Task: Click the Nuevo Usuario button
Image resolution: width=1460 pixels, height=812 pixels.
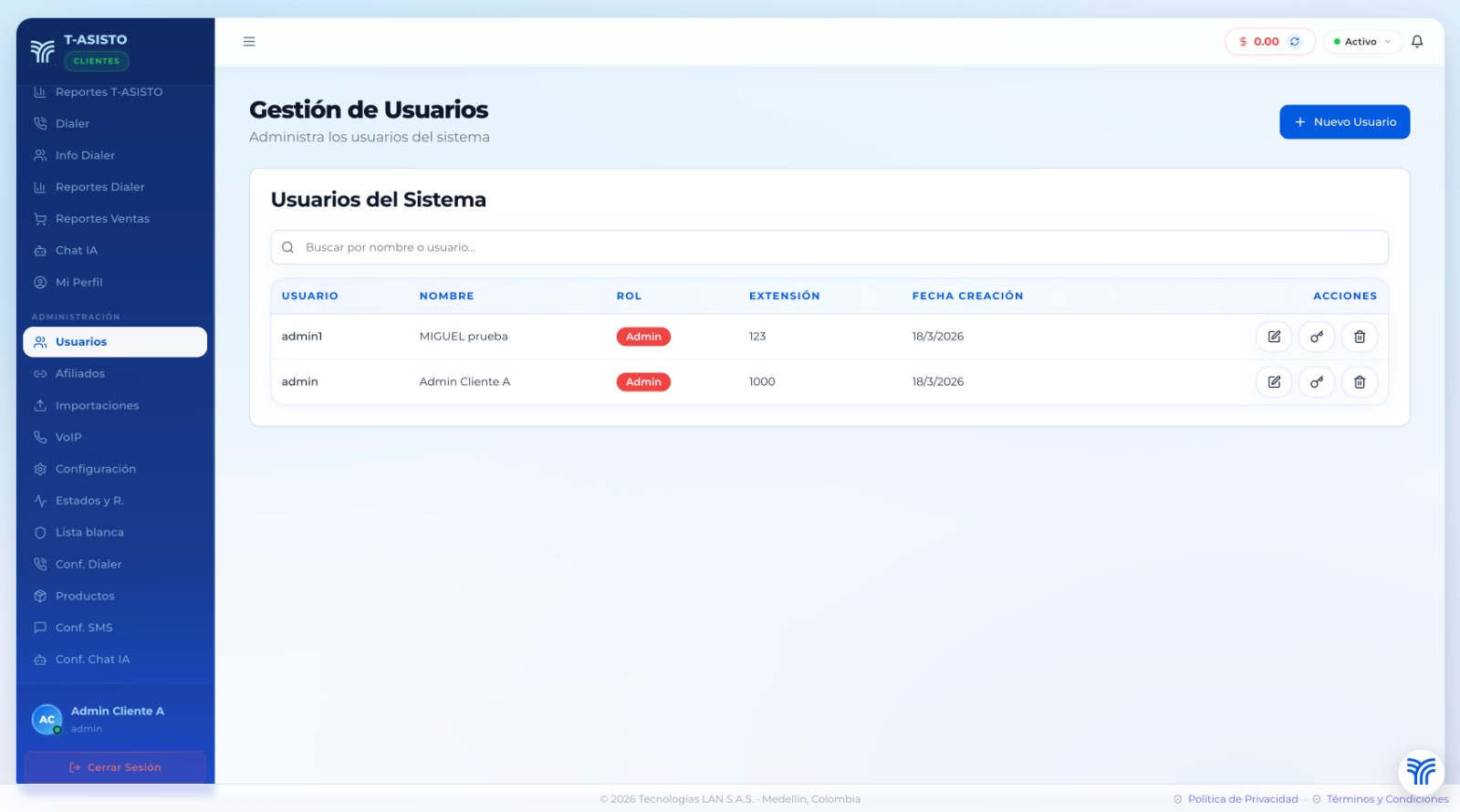Action: 1344,122
